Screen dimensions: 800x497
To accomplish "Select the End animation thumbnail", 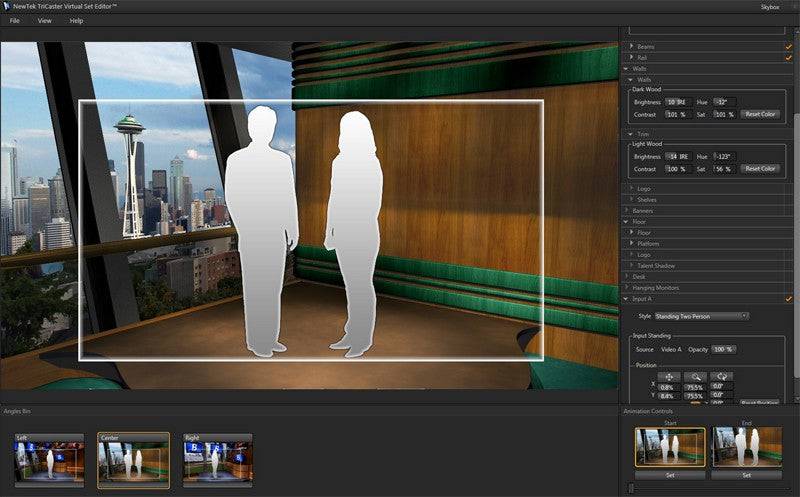I will [x=746, y=448].
